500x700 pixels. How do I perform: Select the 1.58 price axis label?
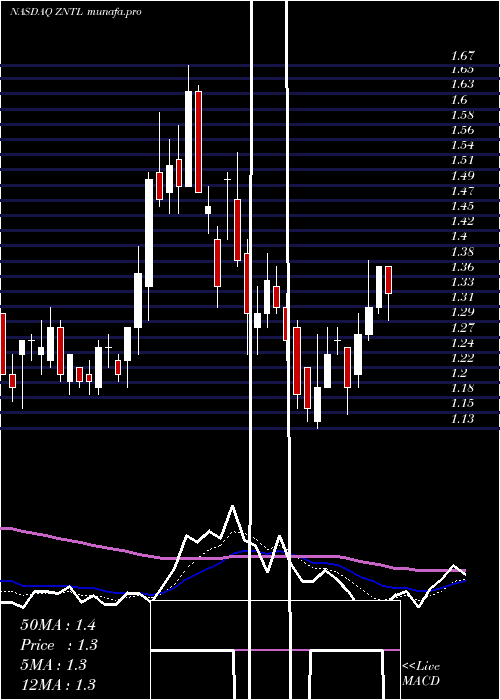[x=462, y=115]
